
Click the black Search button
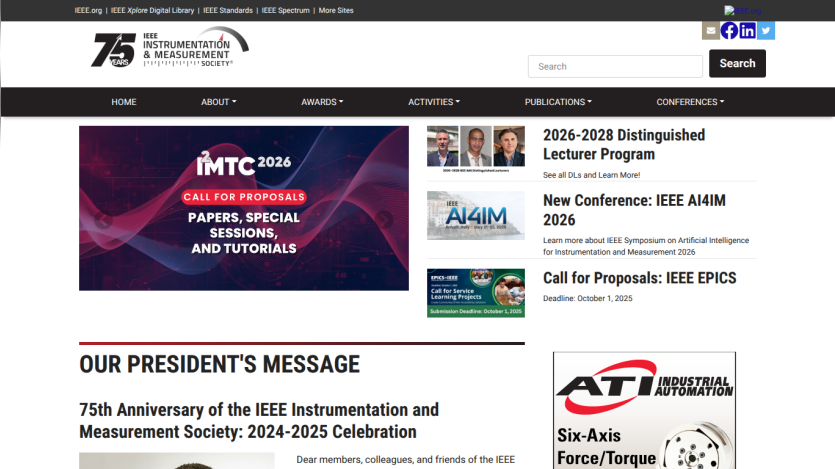737,63
